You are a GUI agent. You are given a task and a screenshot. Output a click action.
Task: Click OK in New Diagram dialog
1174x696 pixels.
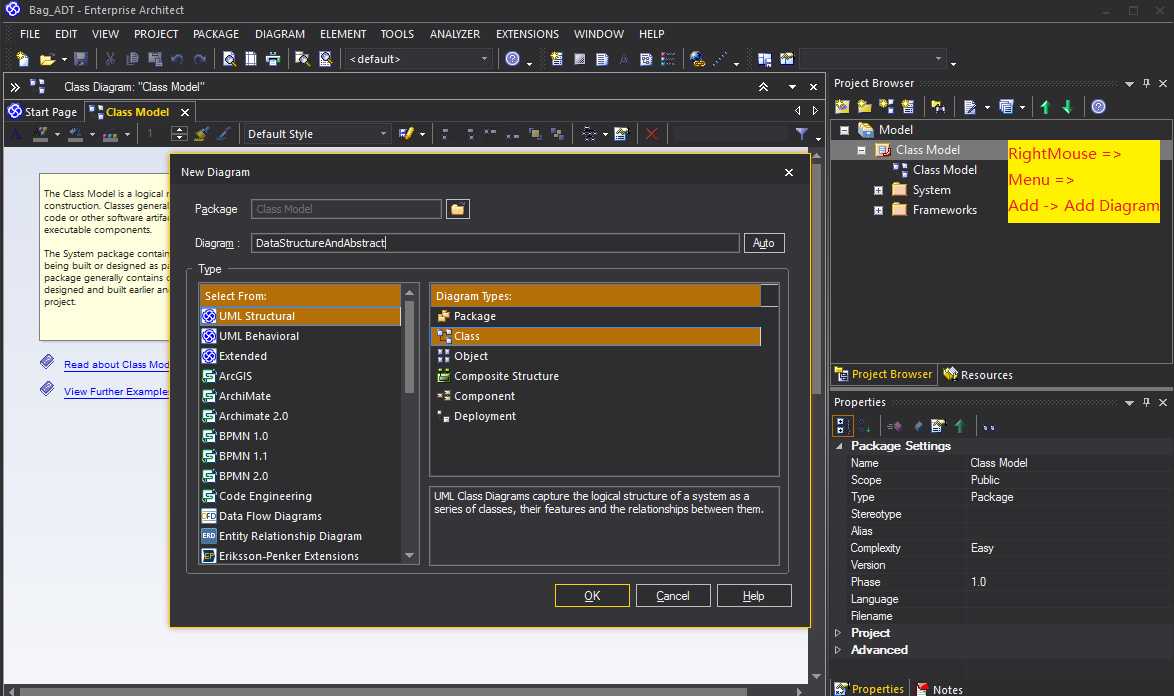coord(592,596)
